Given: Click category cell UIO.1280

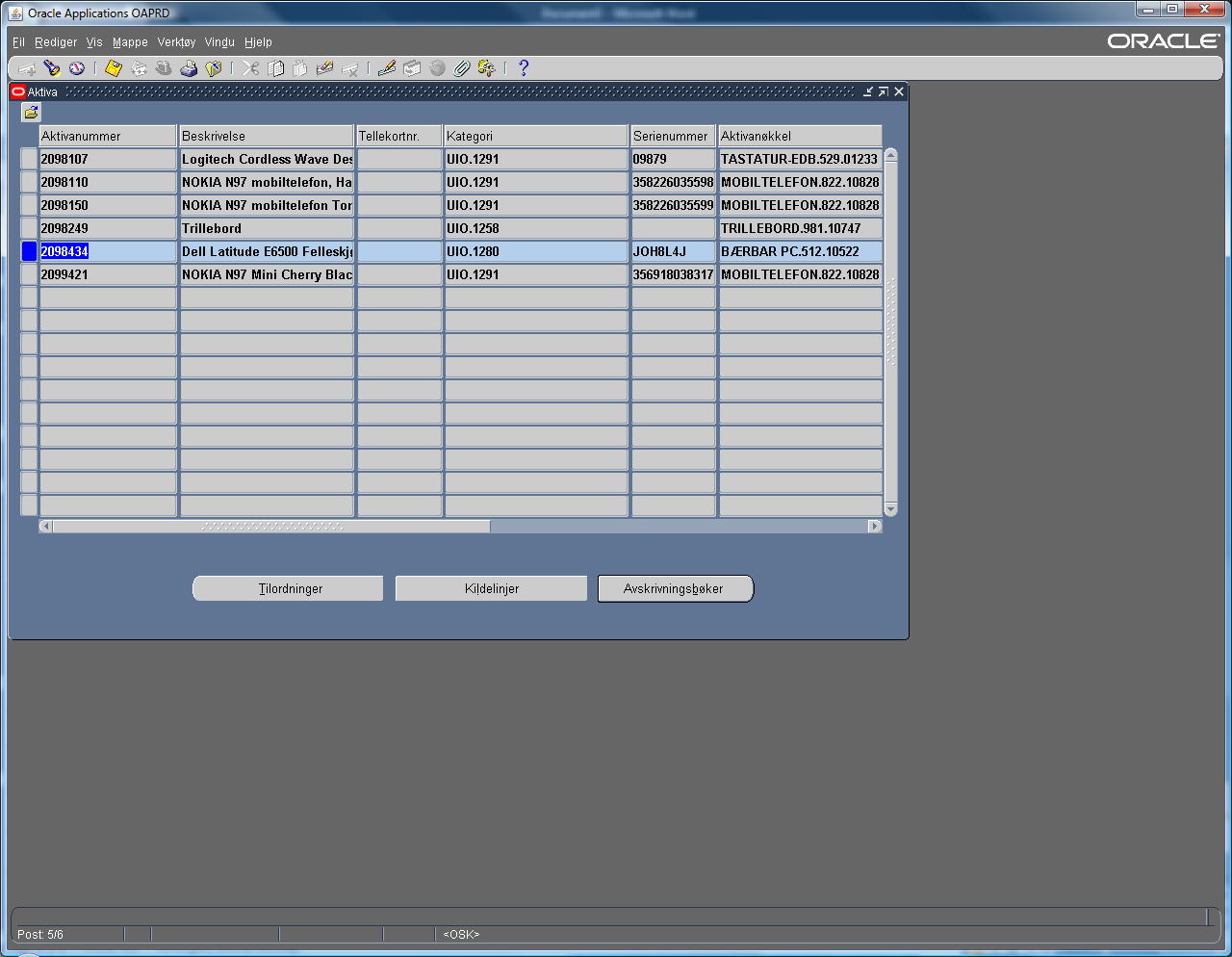Looking at the screenshot, I should 536,251.
